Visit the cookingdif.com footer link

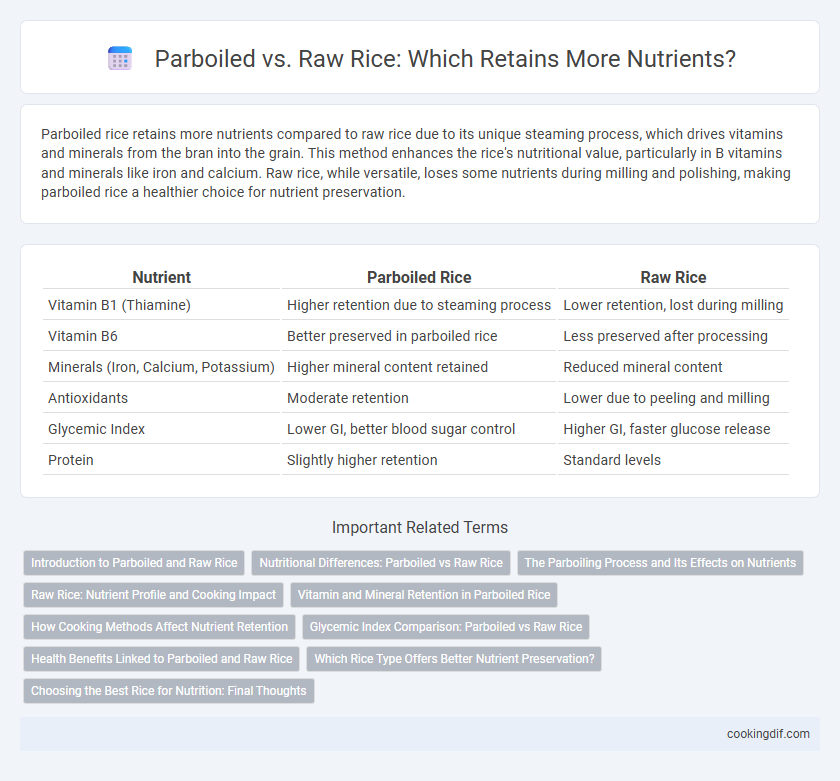[768, 734]
